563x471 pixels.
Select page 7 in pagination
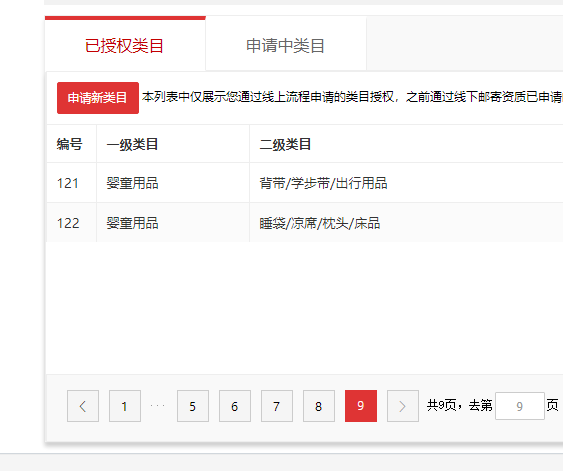(x=277, y=406)
